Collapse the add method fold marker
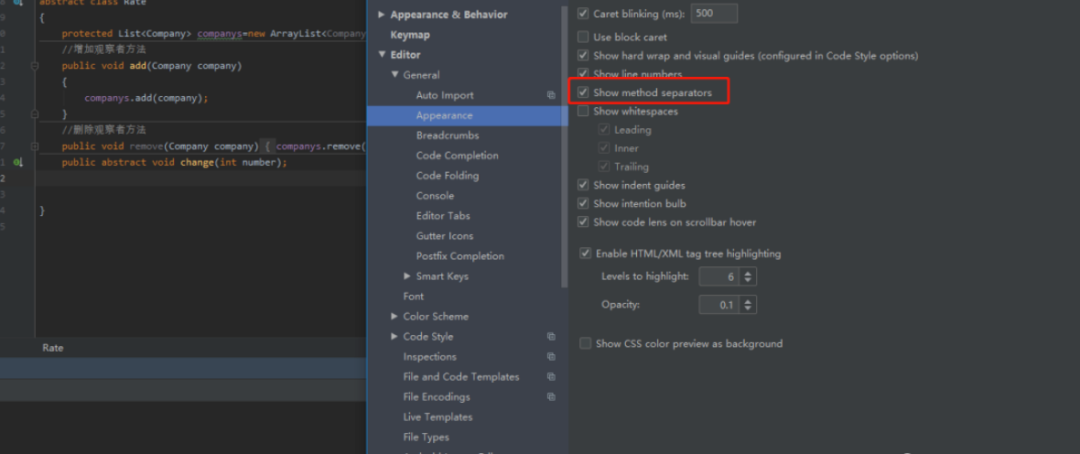Viewport: 1080px width, 454px height. [34, 66]
